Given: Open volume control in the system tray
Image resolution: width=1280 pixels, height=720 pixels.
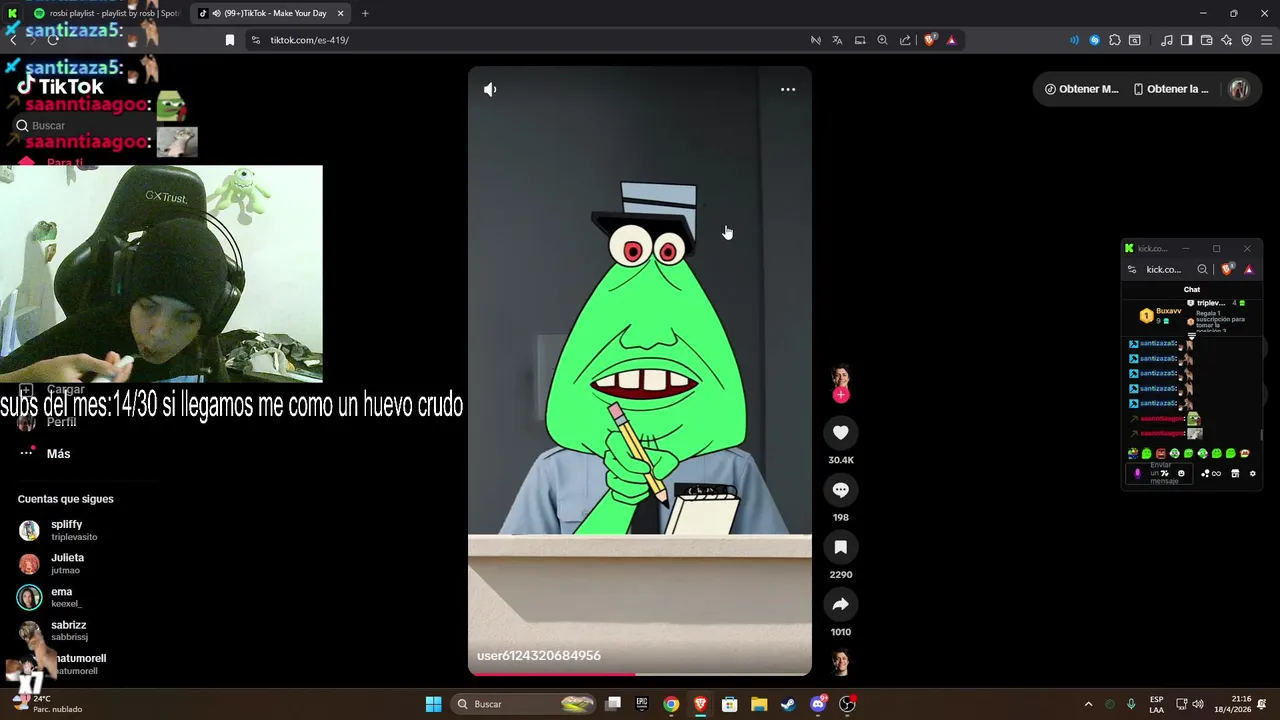Looking at the screenshot, I should click(1198, 704).
